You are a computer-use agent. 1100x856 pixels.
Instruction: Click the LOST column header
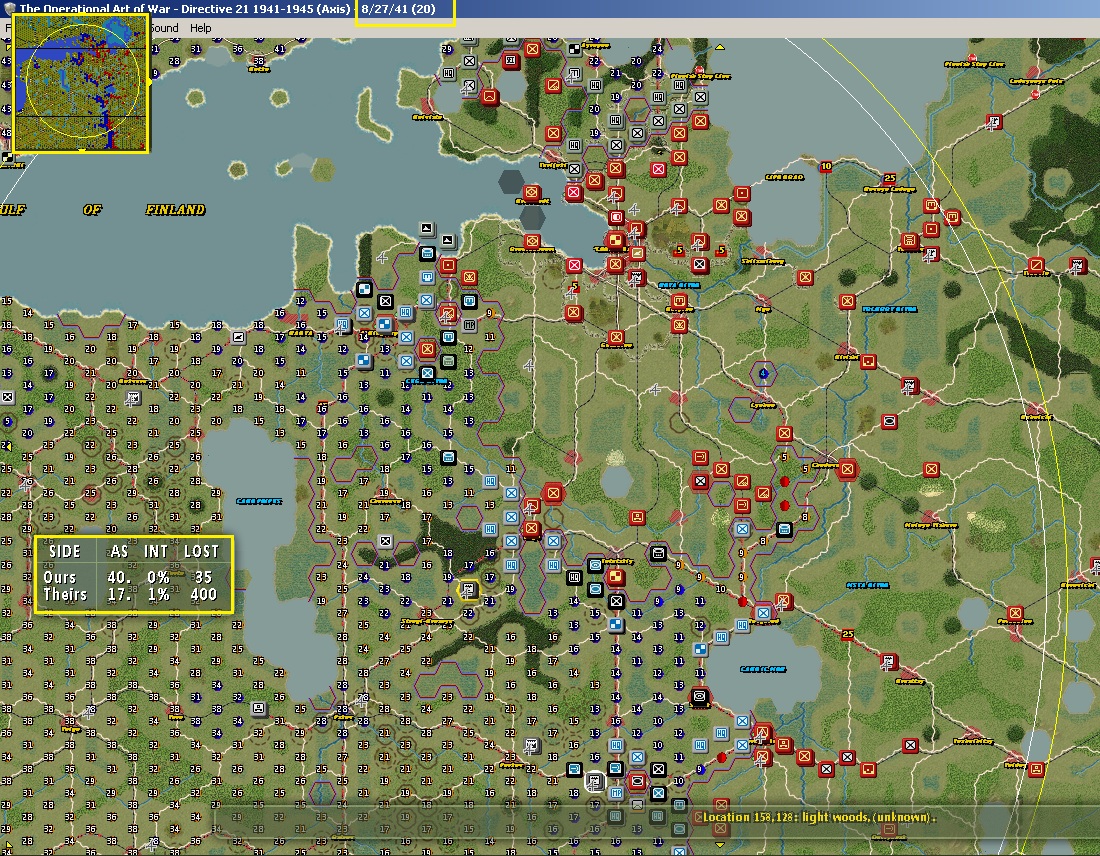click(x=201, y=551)
